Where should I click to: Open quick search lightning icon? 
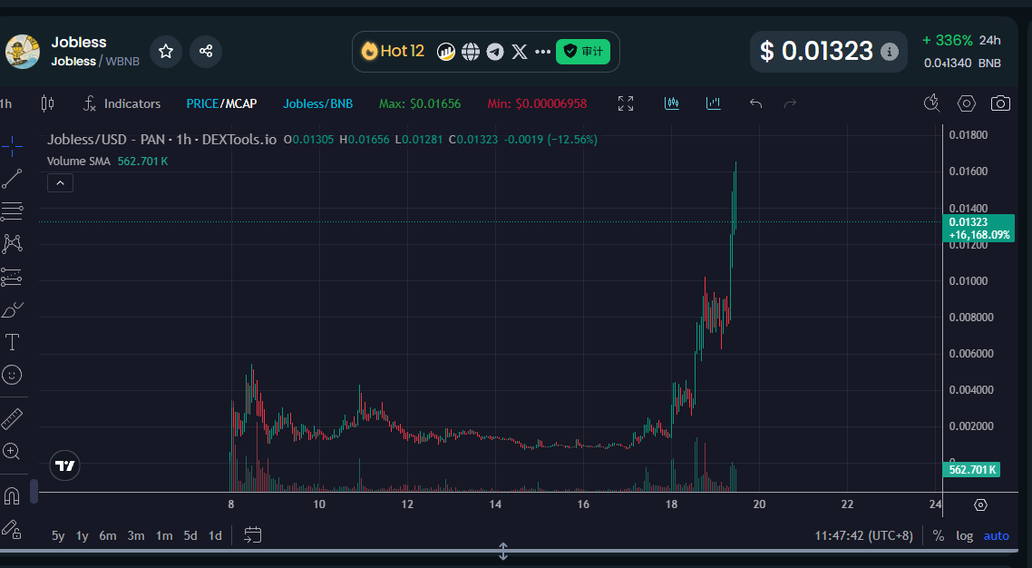(x=931, y=103)
